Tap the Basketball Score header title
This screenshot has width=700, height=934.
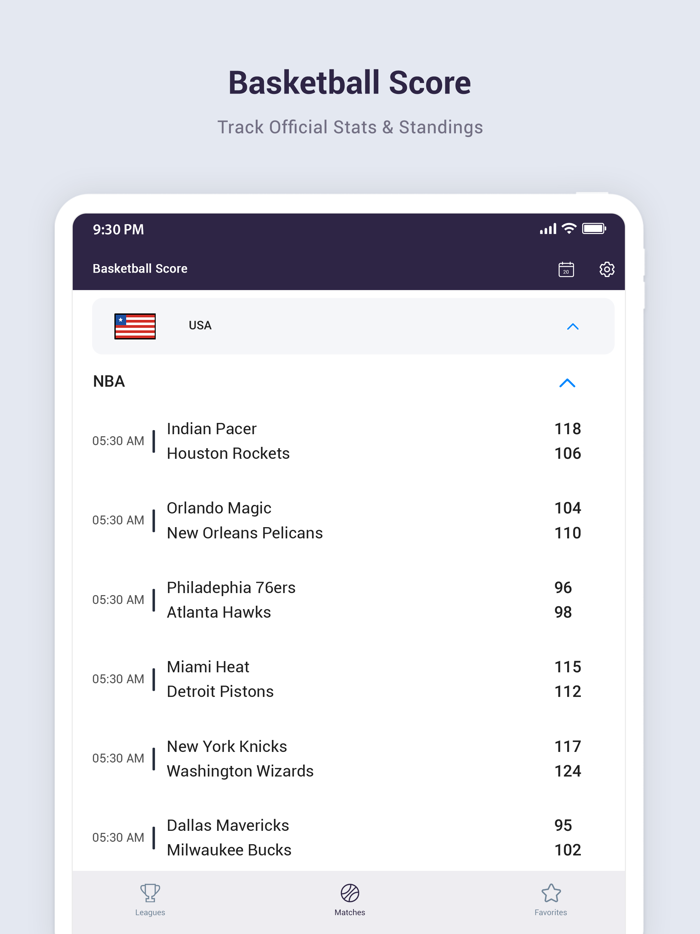pyautogui.click(x=139, y=269)
